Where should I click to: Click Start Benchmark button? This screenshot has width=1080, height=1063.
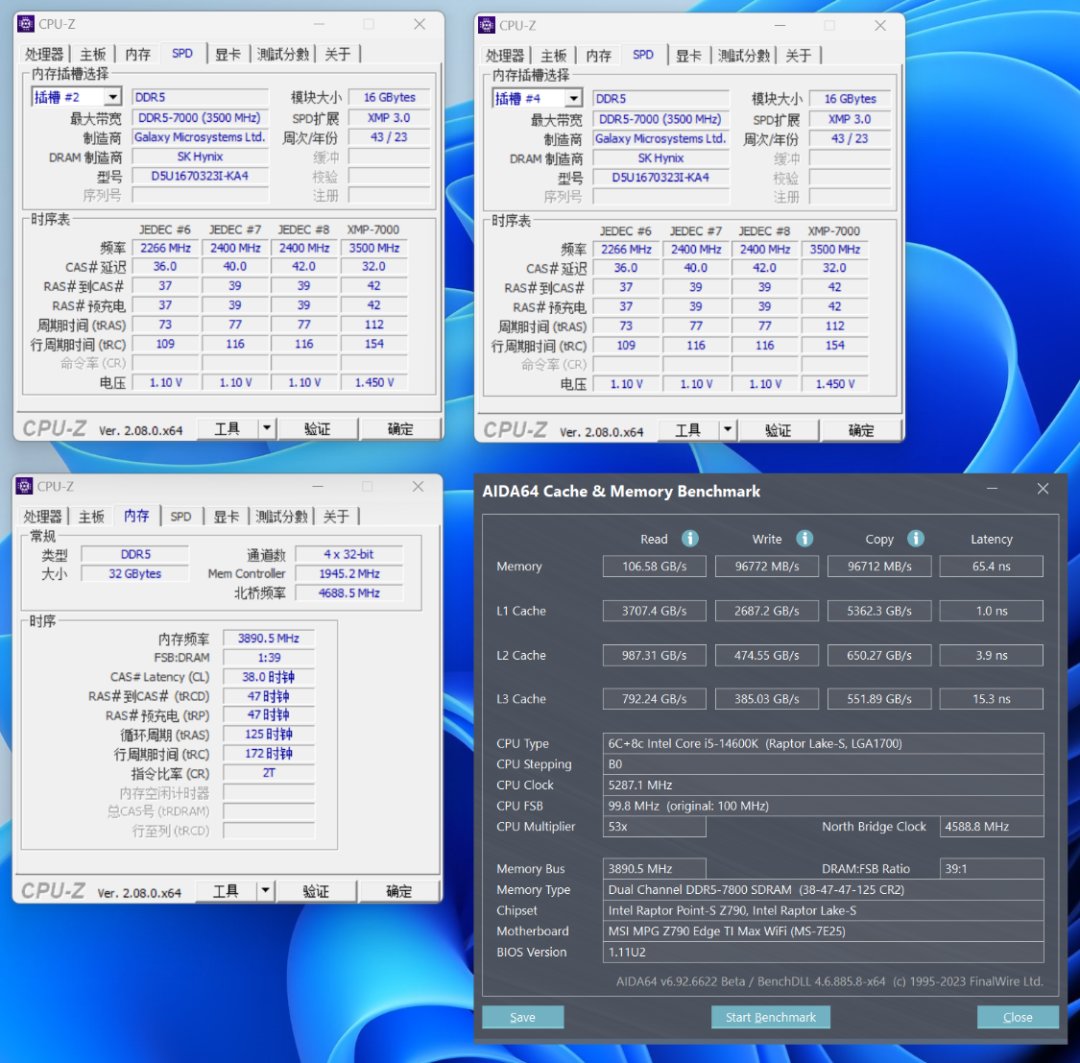[770, 1017]
